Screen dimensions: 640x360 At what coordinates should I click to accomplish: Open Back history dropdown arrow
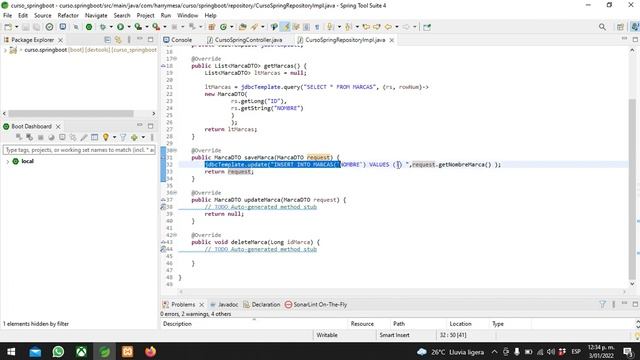(x=396, y=27)
